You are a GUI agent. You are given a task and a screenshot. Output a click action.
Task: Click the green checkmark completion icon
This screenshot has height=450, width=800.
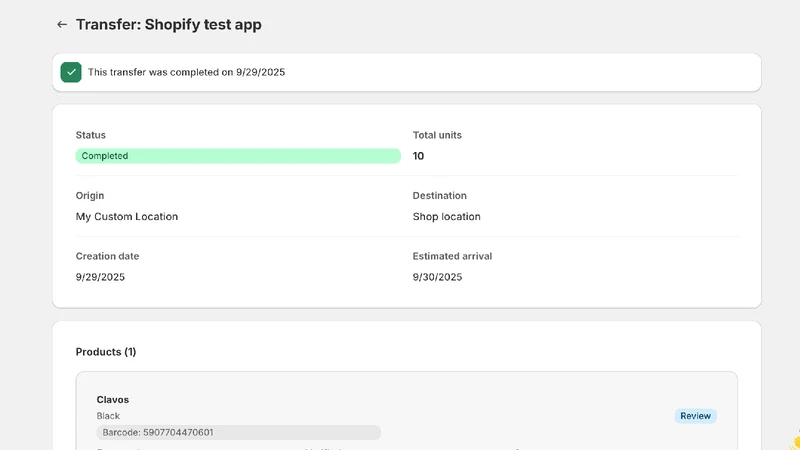(x=71, y=72)
